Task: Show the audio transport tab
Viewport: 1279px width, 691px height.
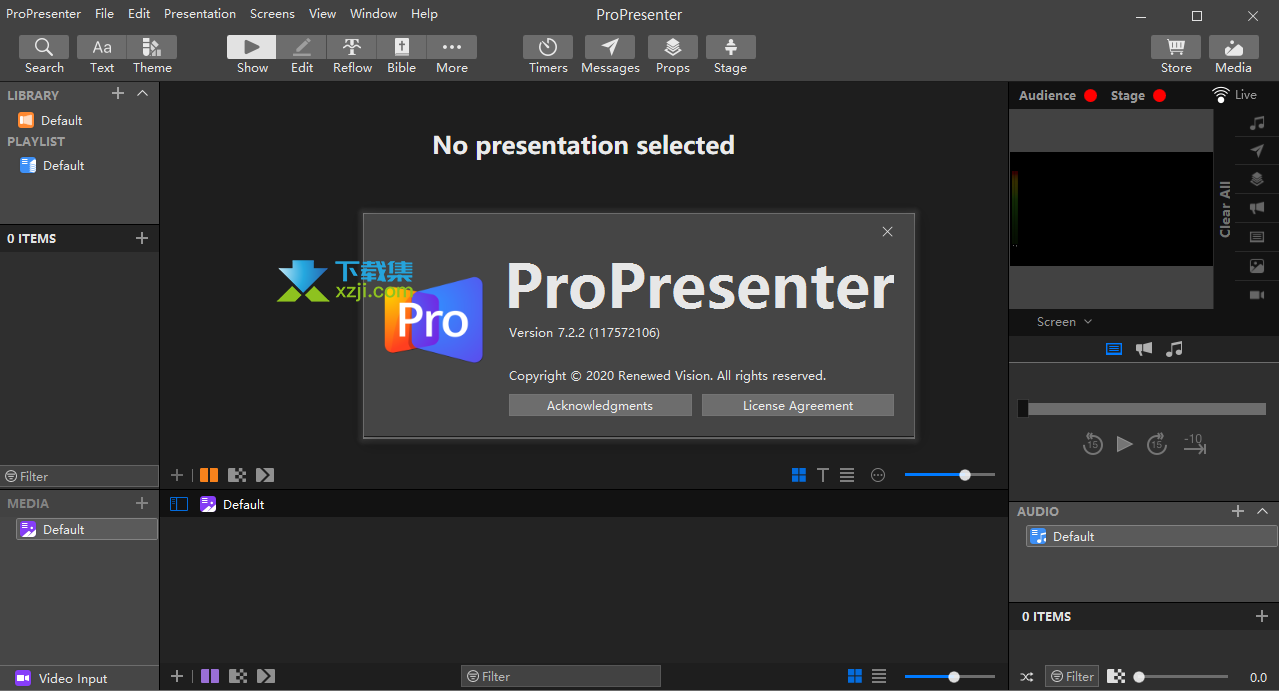Action: click(1175, 349)
